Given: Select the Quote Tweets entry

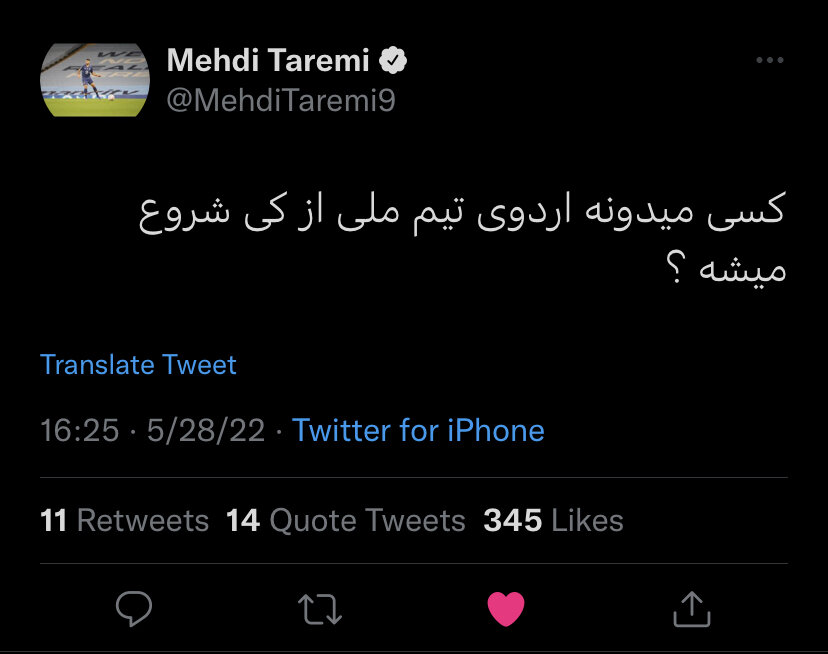Looking at the screenshot, I should coord(345,520).
